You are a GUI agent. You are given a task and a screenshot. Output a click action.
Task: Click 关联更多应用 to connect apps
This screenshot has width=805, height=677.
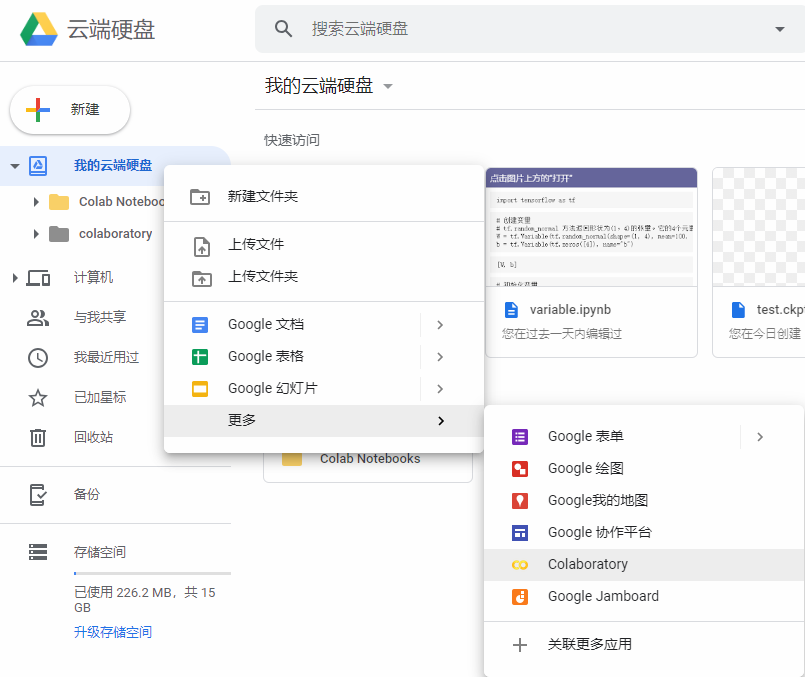(644, 645)
